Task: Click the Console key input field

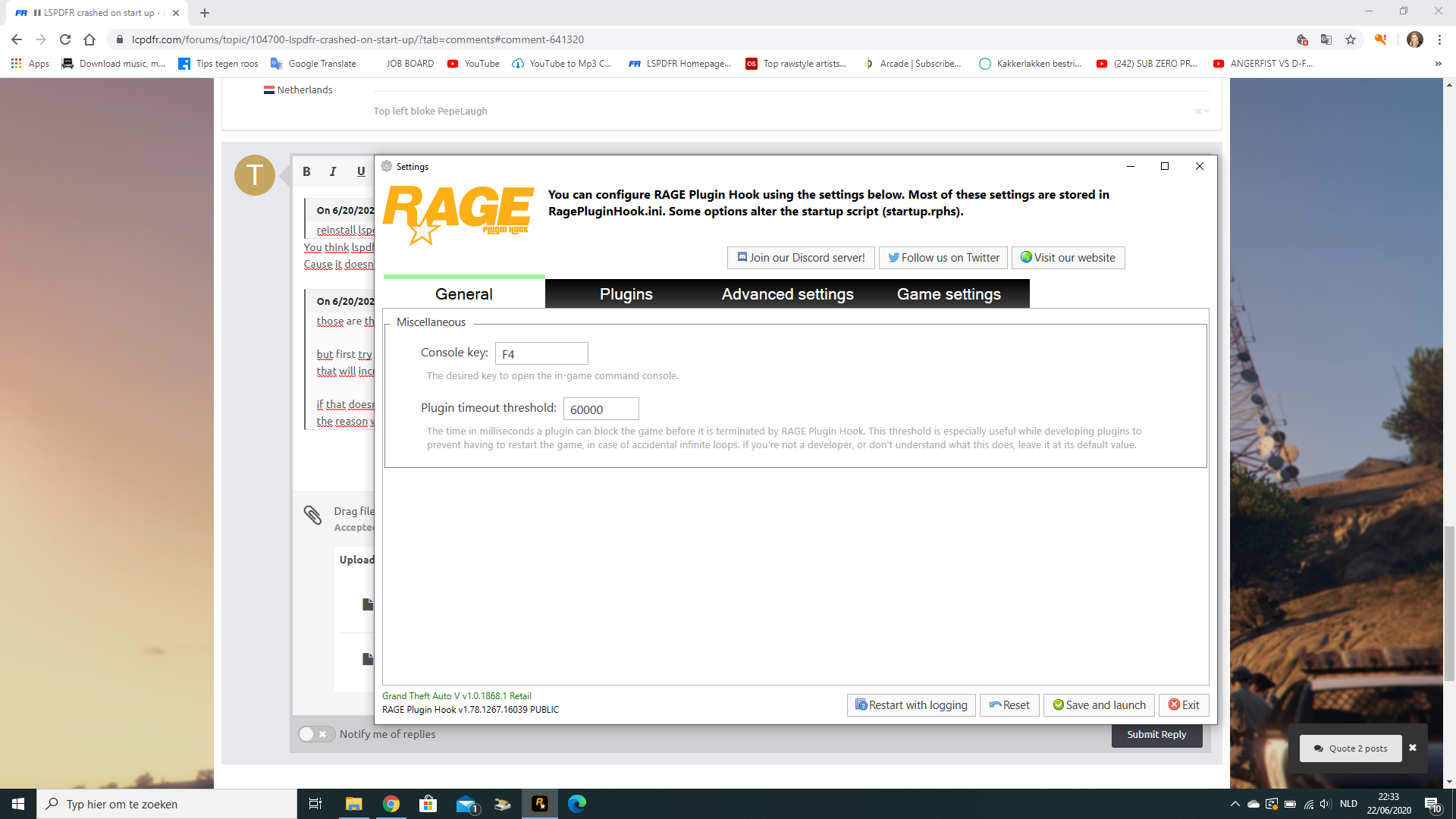Action: (x=541, y=354)
